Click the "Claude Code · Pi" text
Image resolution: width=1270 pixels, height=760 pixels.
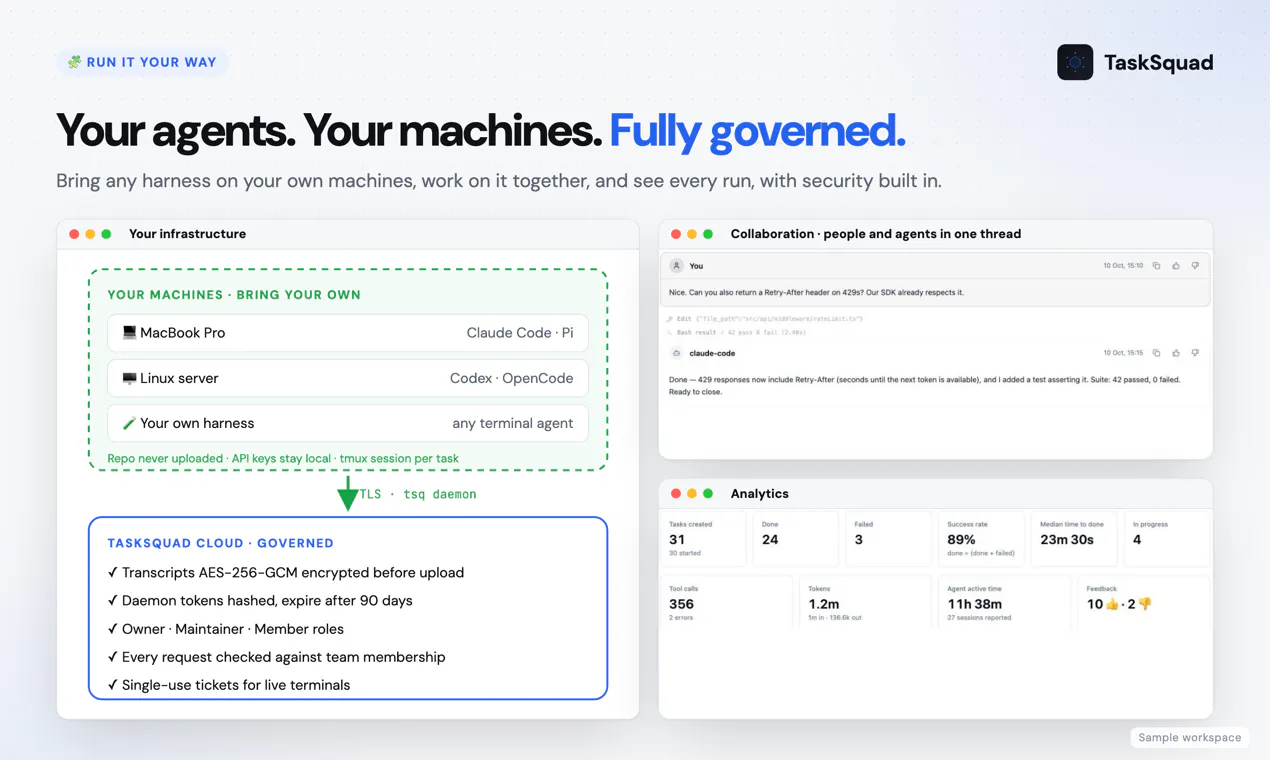click(x=520, y=333)
